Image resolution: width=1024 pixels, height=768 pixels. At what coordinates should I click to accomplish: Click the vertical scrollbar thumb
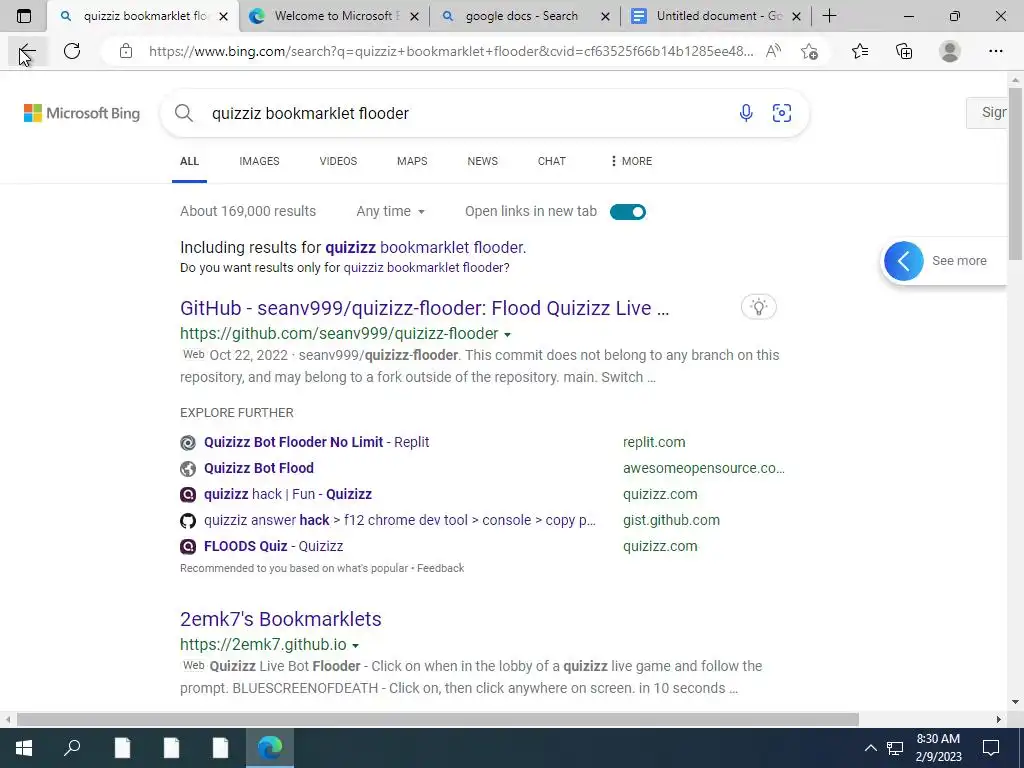(1015, 173)
